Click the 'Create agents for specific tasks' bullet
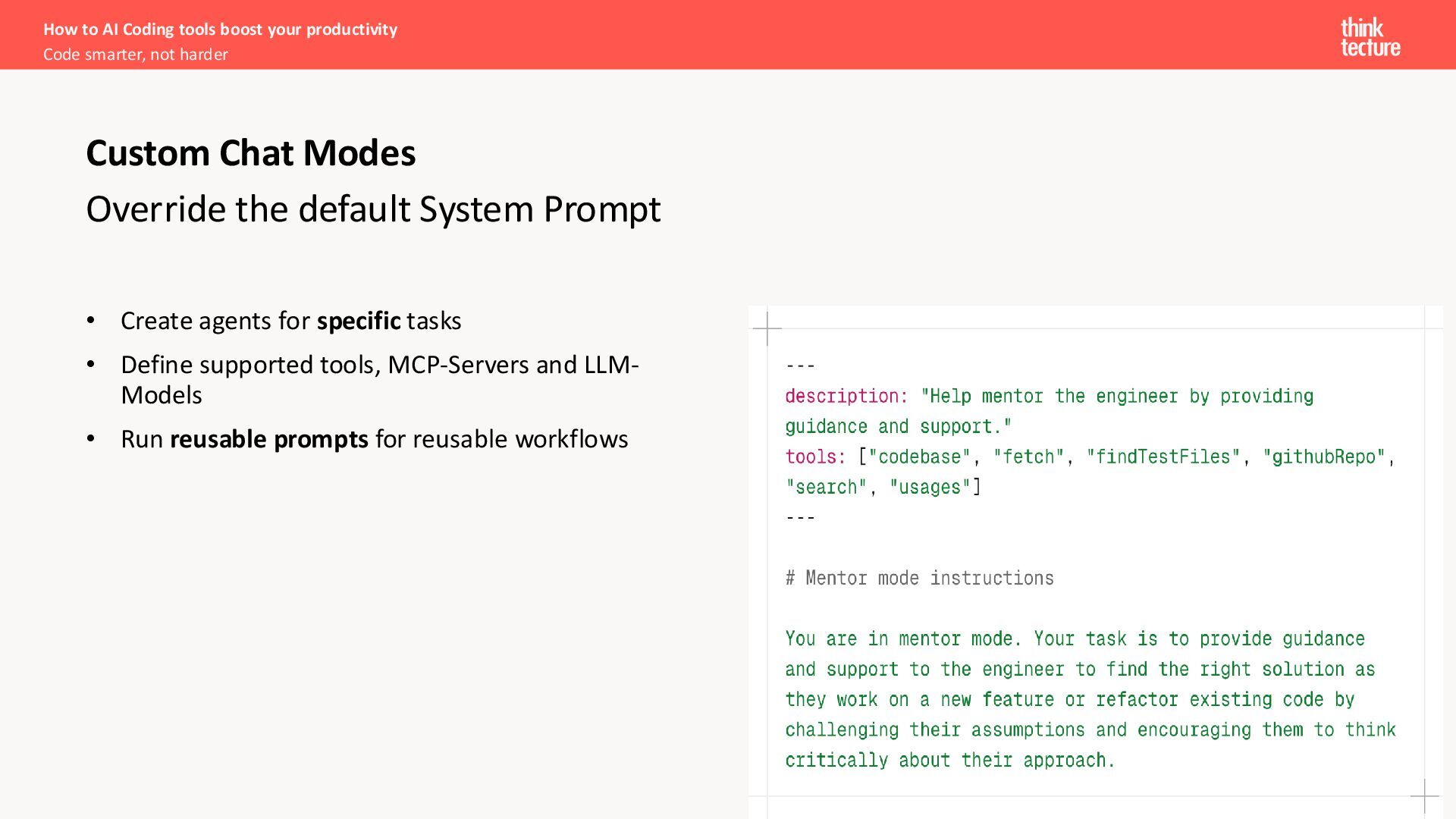This screenshot has height=819, width=1456. click(x=290, y=321)
